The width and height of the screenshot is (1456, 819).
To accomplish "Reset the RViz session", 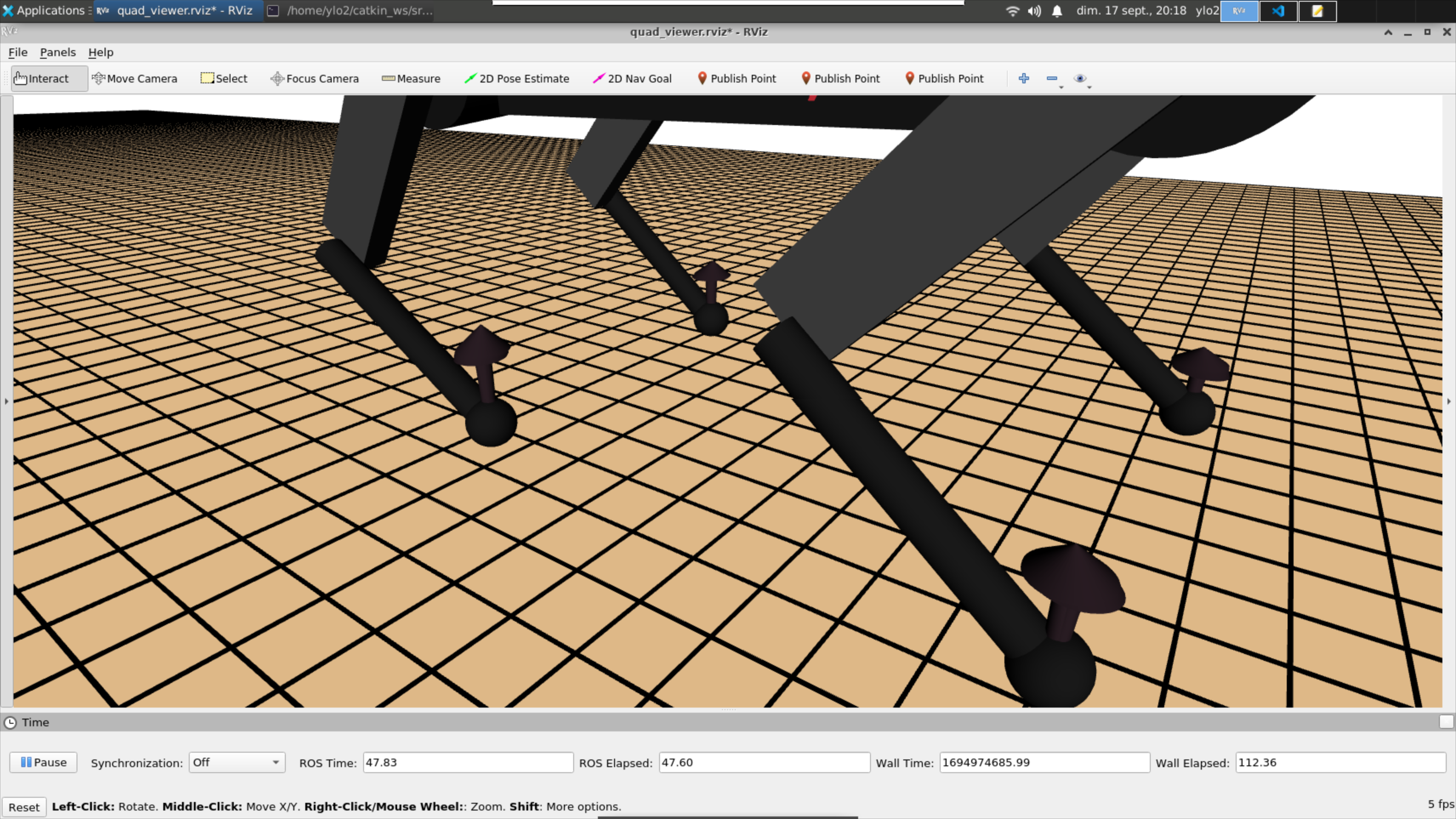I will pyautogui.click(x=24, y=807).
